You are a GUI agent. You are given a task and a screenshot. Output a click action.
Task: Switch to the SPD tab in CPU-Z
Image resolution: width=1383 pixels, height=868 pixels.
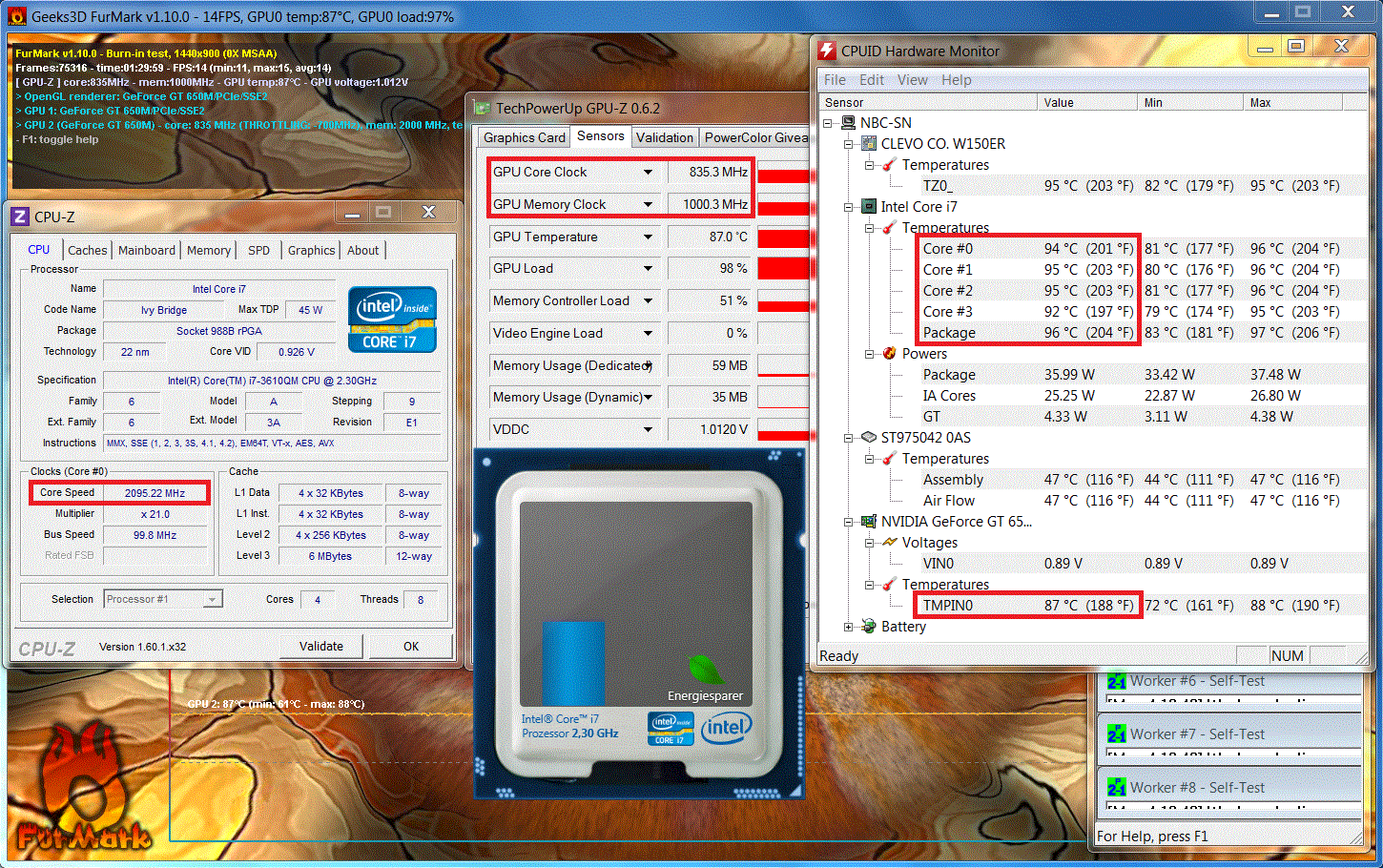point(259,250)
